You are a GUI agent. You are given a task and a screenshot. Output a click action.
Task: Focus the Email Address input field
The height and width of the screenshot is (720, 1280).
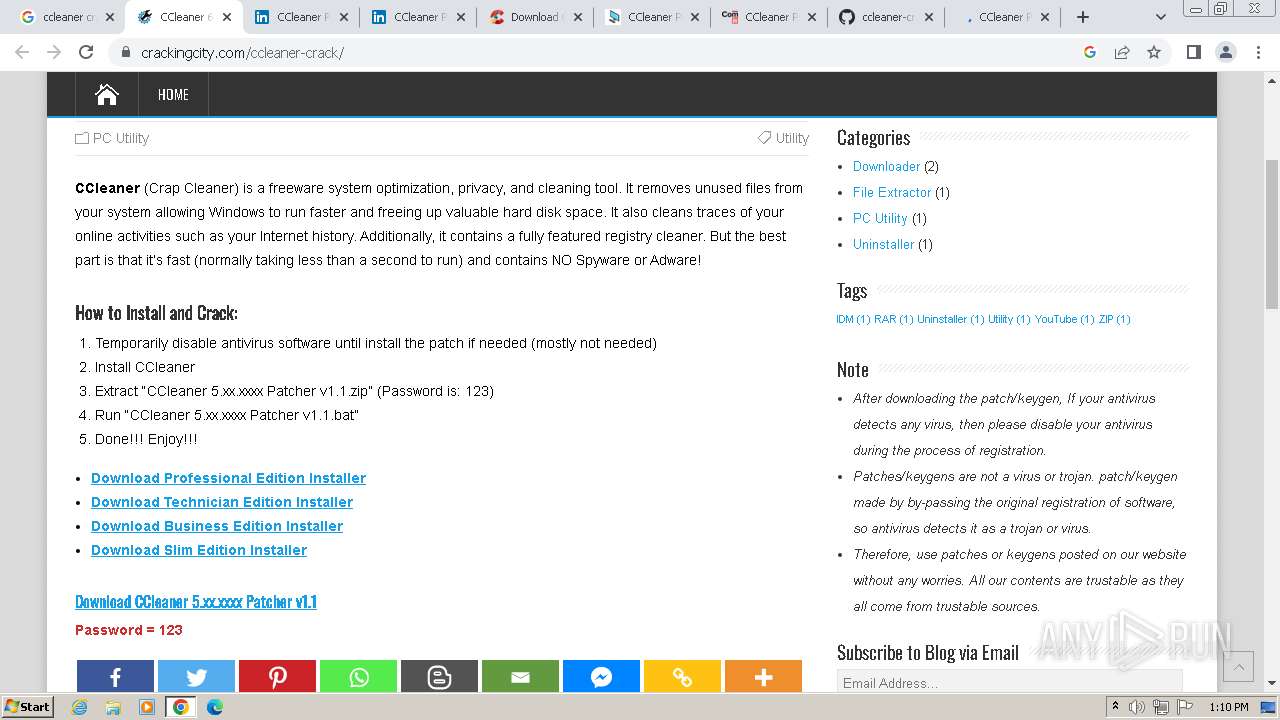coord(1009,682)
